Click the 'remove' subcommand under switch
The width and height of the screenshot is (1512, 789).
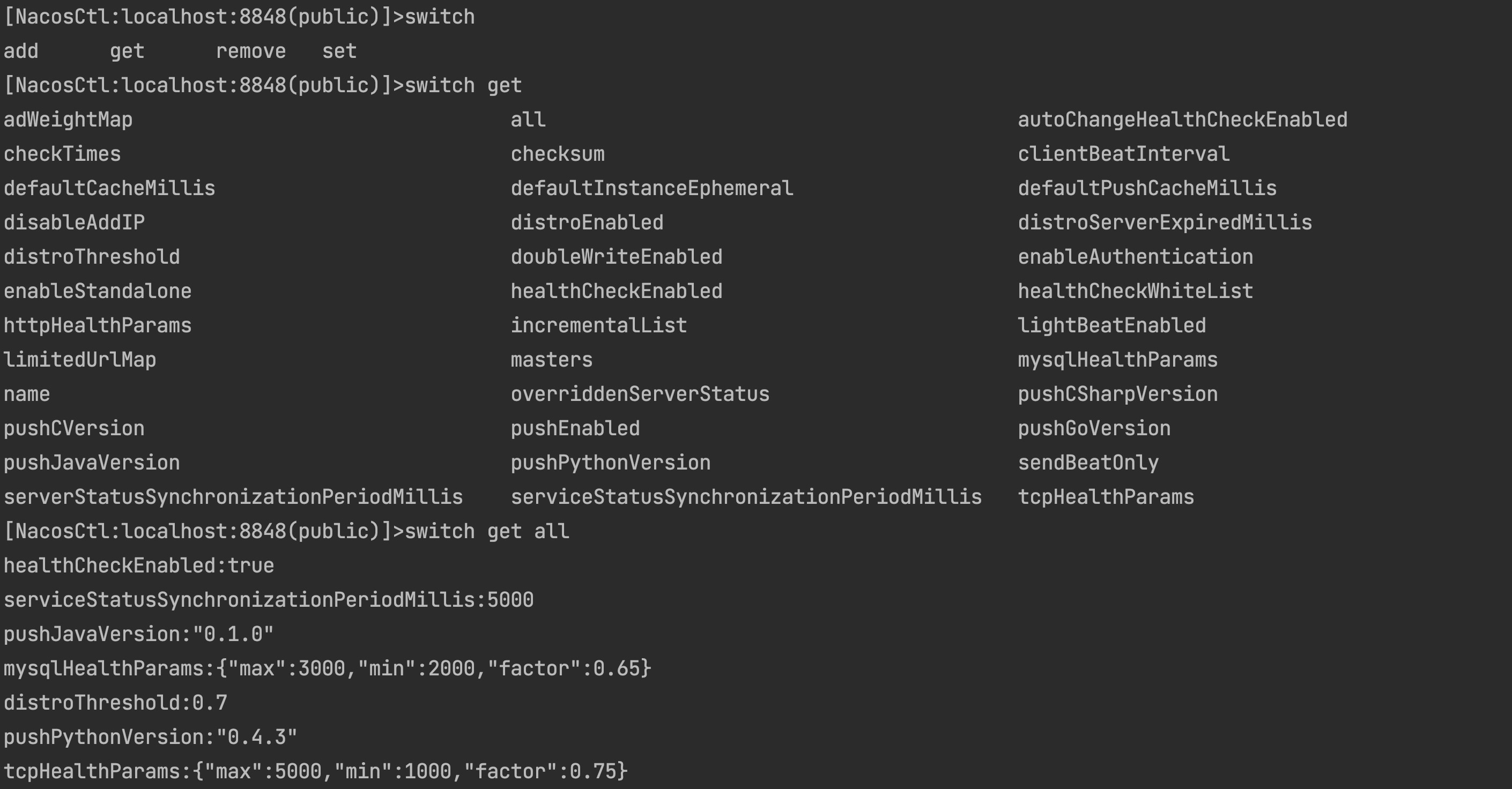(250, 51)
